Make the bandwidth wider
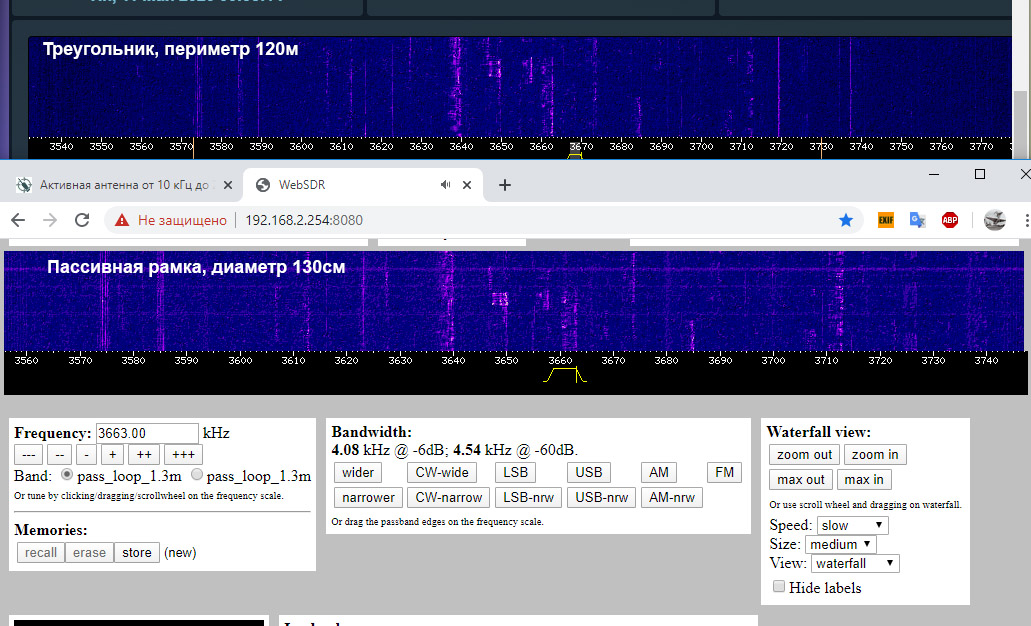1031x626 pixels. tap(358, 473)
